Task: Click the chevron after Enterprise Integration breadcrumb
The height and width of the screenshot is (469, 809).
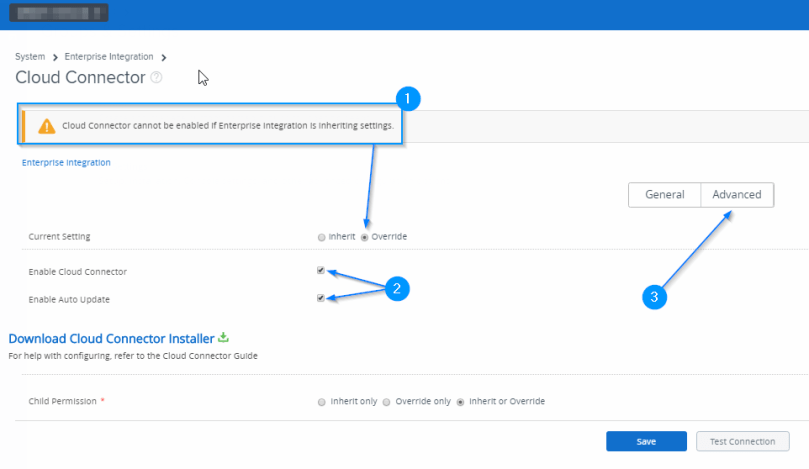Action: (164, 57)
